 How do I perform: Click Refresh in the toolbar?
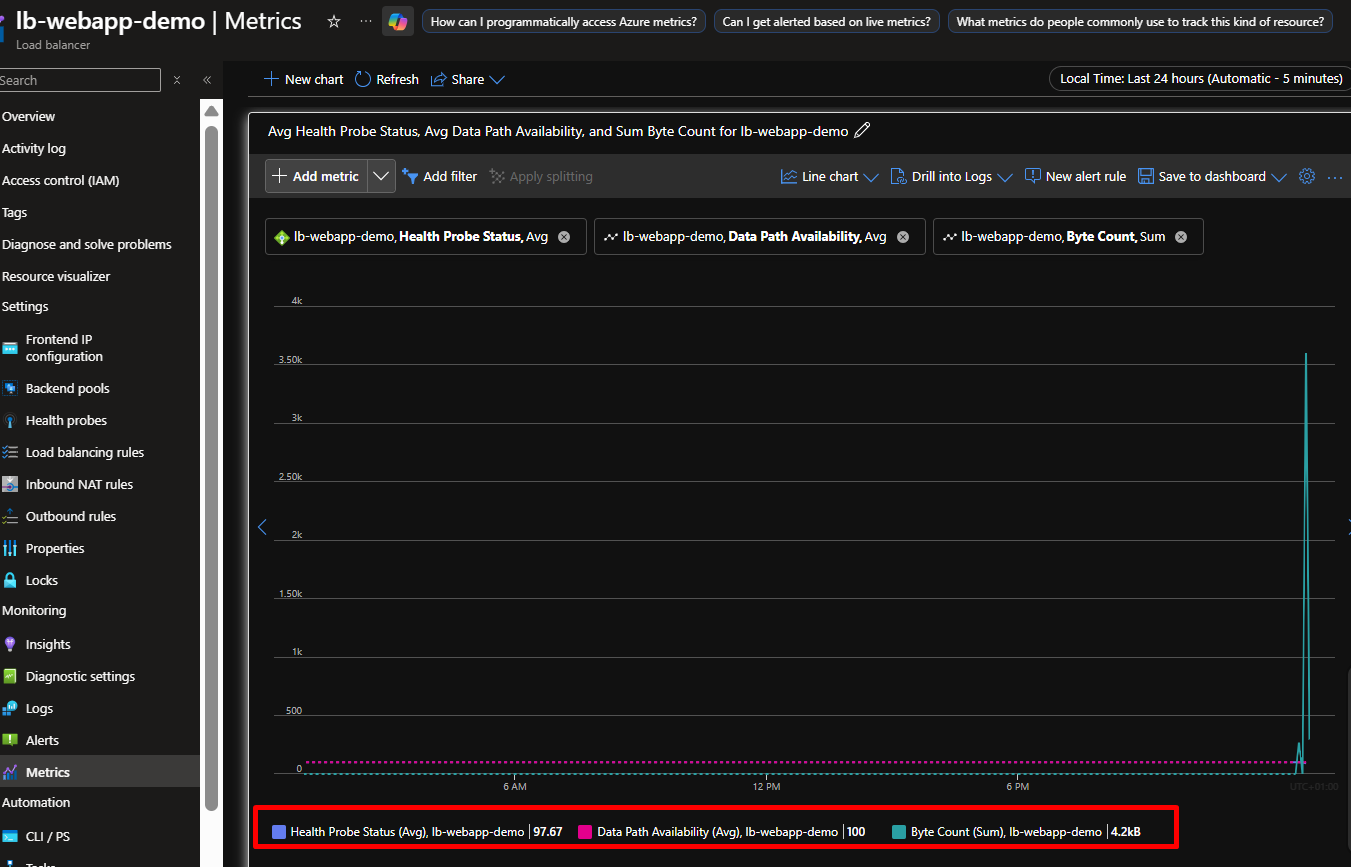click(x=387, y=79)
